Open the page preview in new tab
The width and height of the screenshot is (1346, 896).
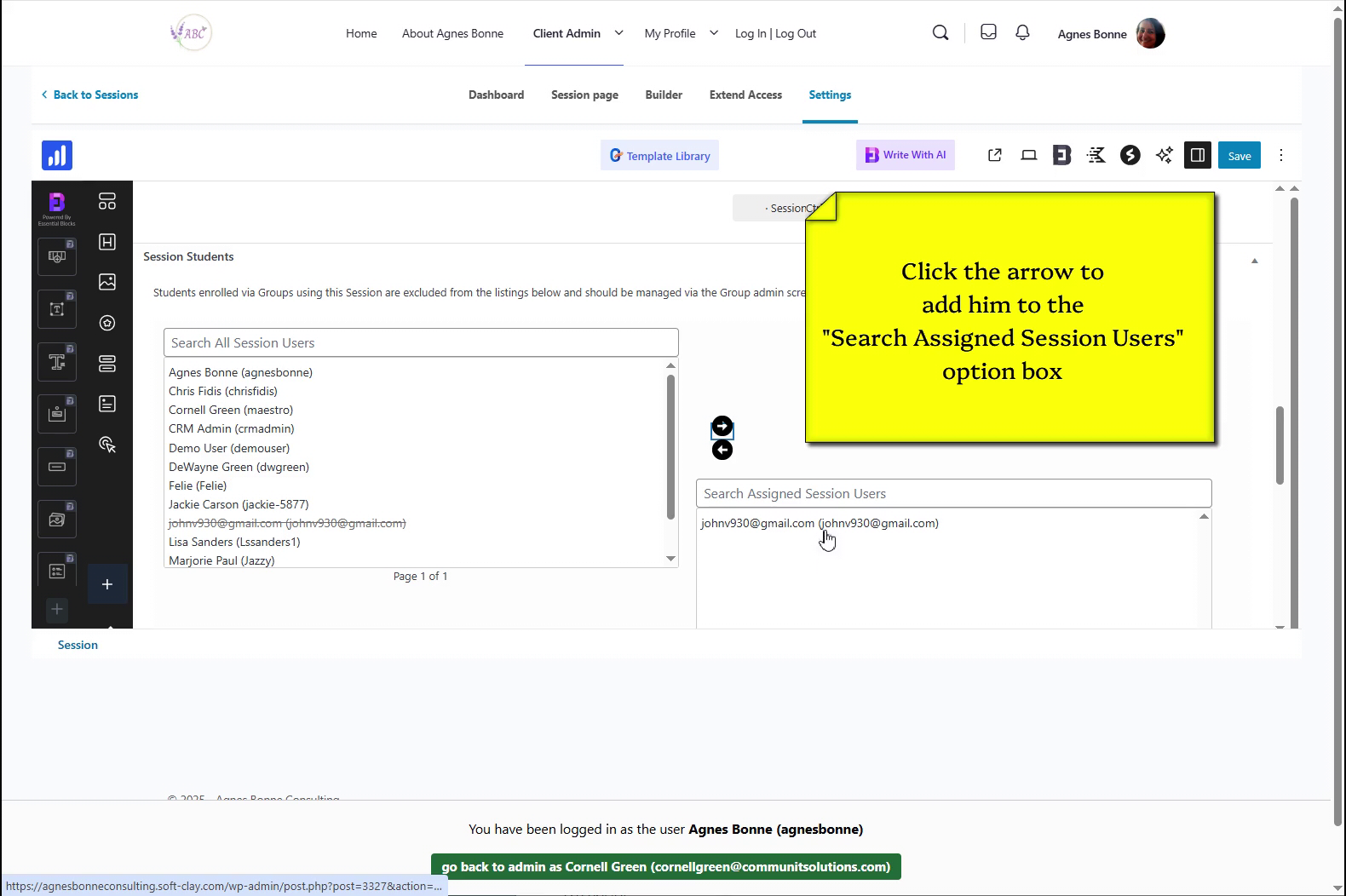pyautogui.click(x=994, y=155)
